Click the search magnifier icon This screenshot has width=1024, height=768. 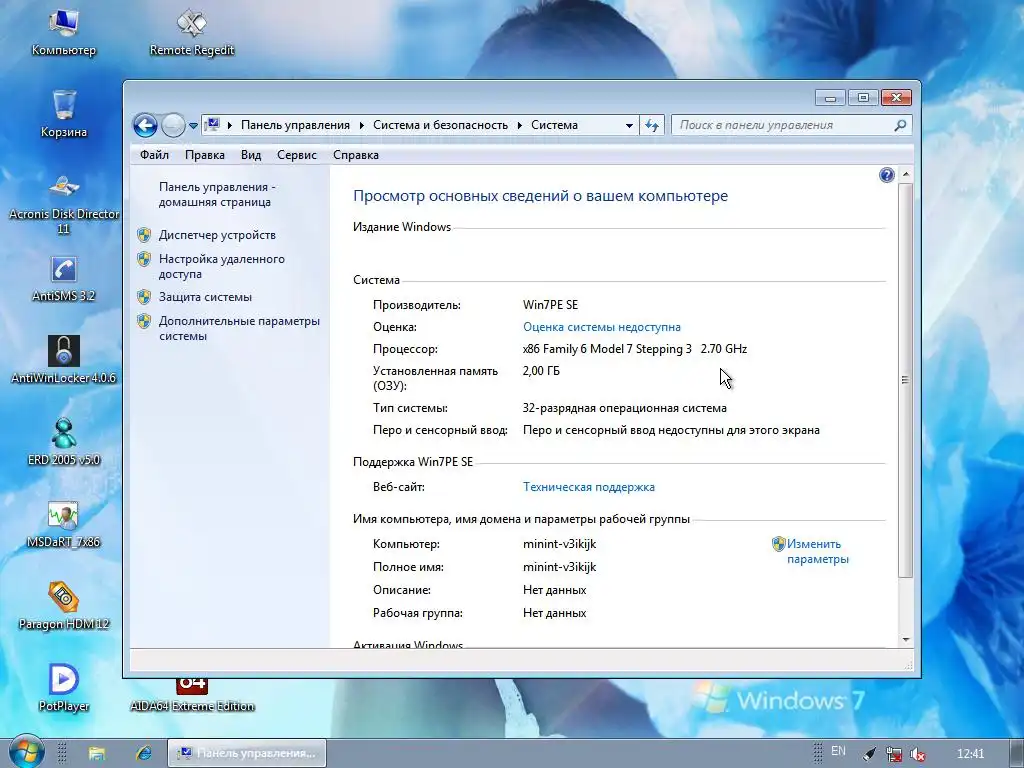coord(900,125)
